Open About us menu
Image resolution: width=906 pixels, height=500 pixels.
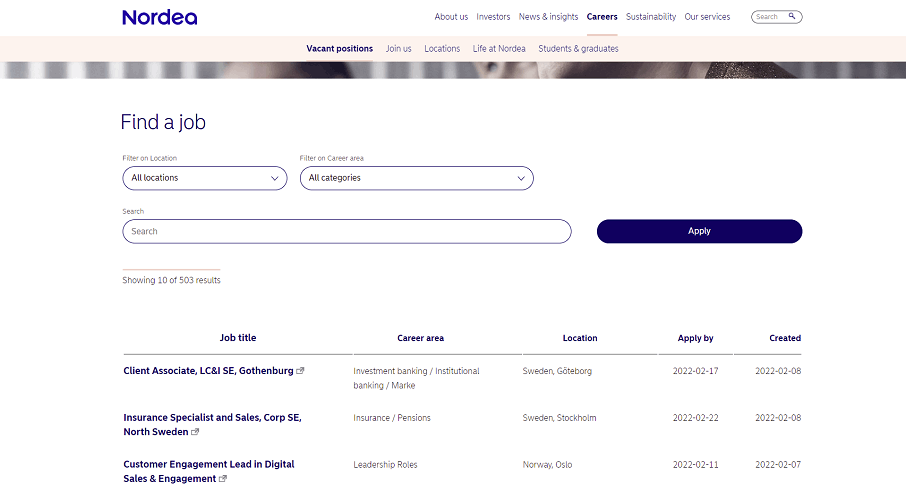click(451, 17)
